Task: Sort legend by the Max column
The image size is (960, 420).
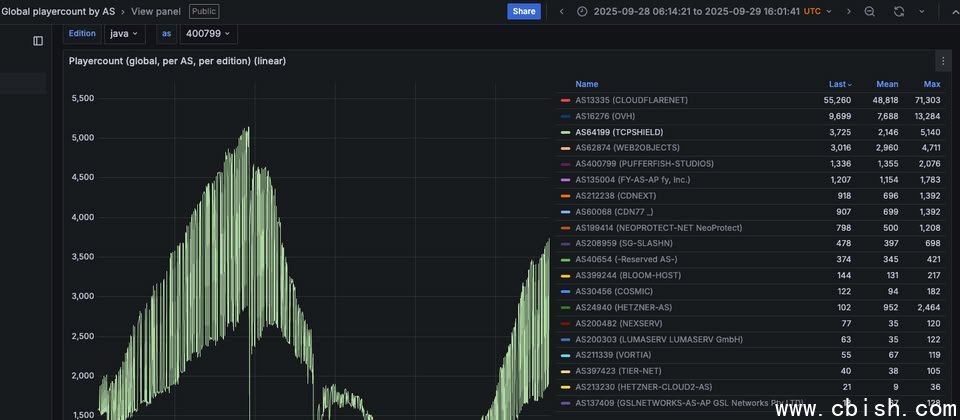Action: (x=931, y=84)
